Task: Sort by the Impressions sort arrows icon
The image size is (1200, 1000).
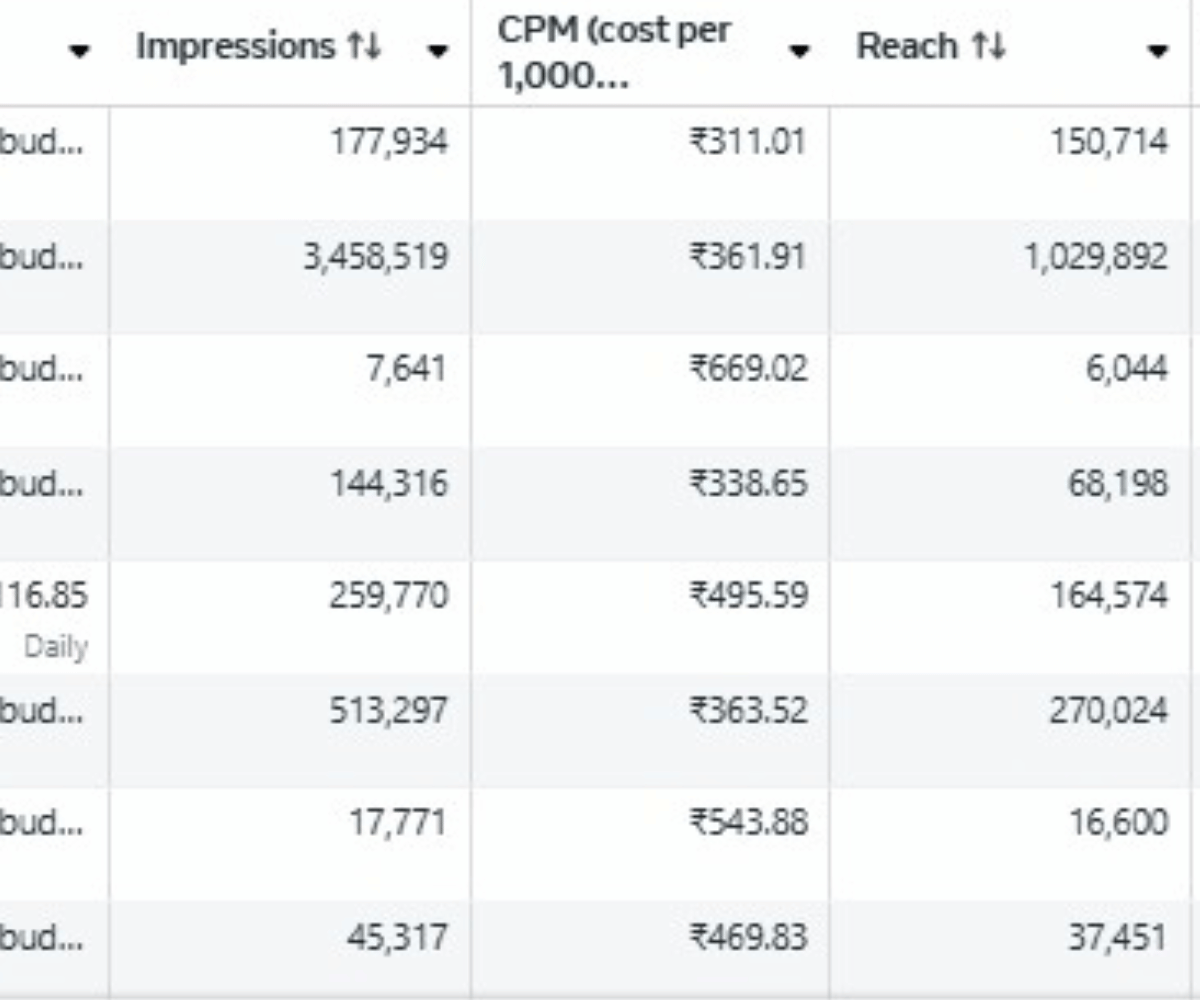Action: pos(365,47)
